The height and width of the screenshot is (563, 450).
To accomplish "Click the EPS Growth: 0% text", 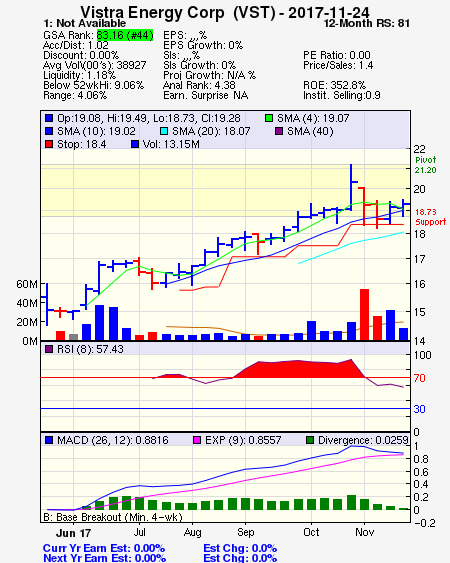I will pos(203,45).
